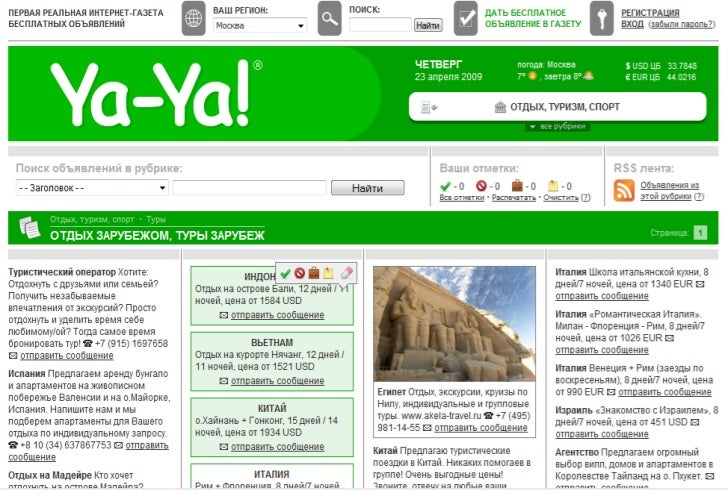Go to Отдых, туризм, спорт breadcrumb
This screenshot has width=728, height=504.
click(x=92, y=220)
